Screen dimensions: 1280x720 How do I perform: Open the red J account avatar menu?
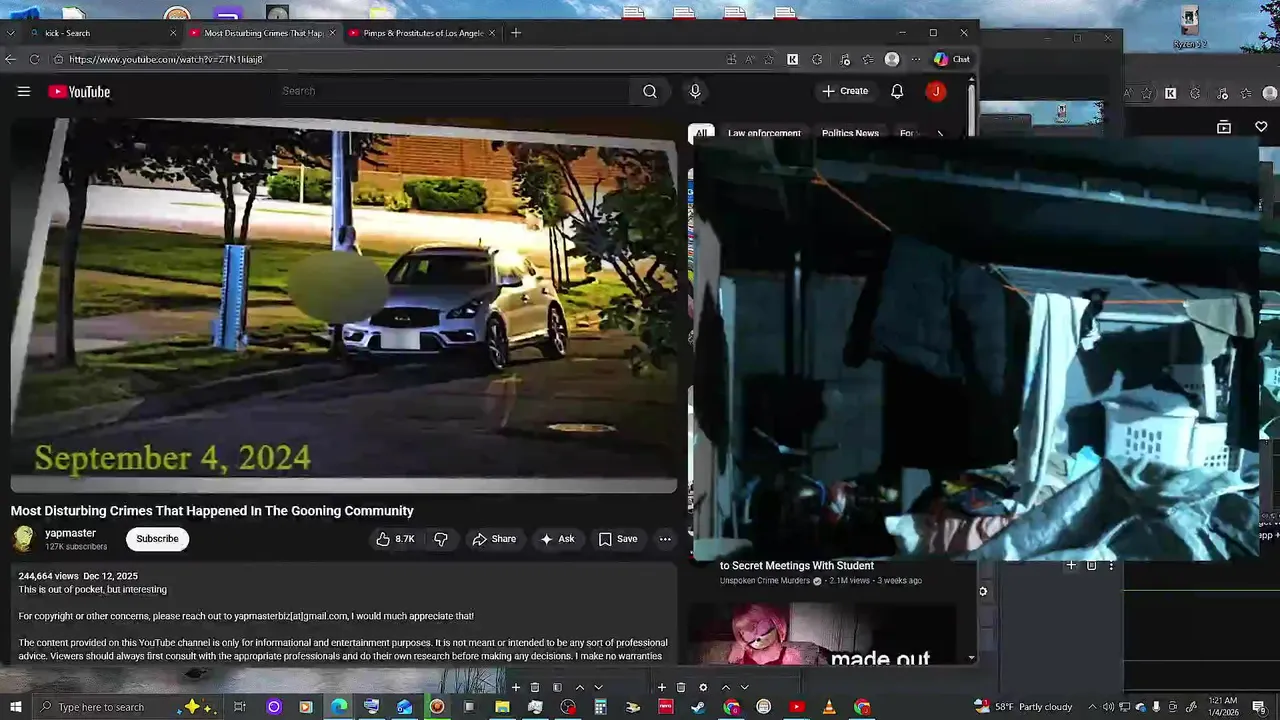click(x=936, y=91)
